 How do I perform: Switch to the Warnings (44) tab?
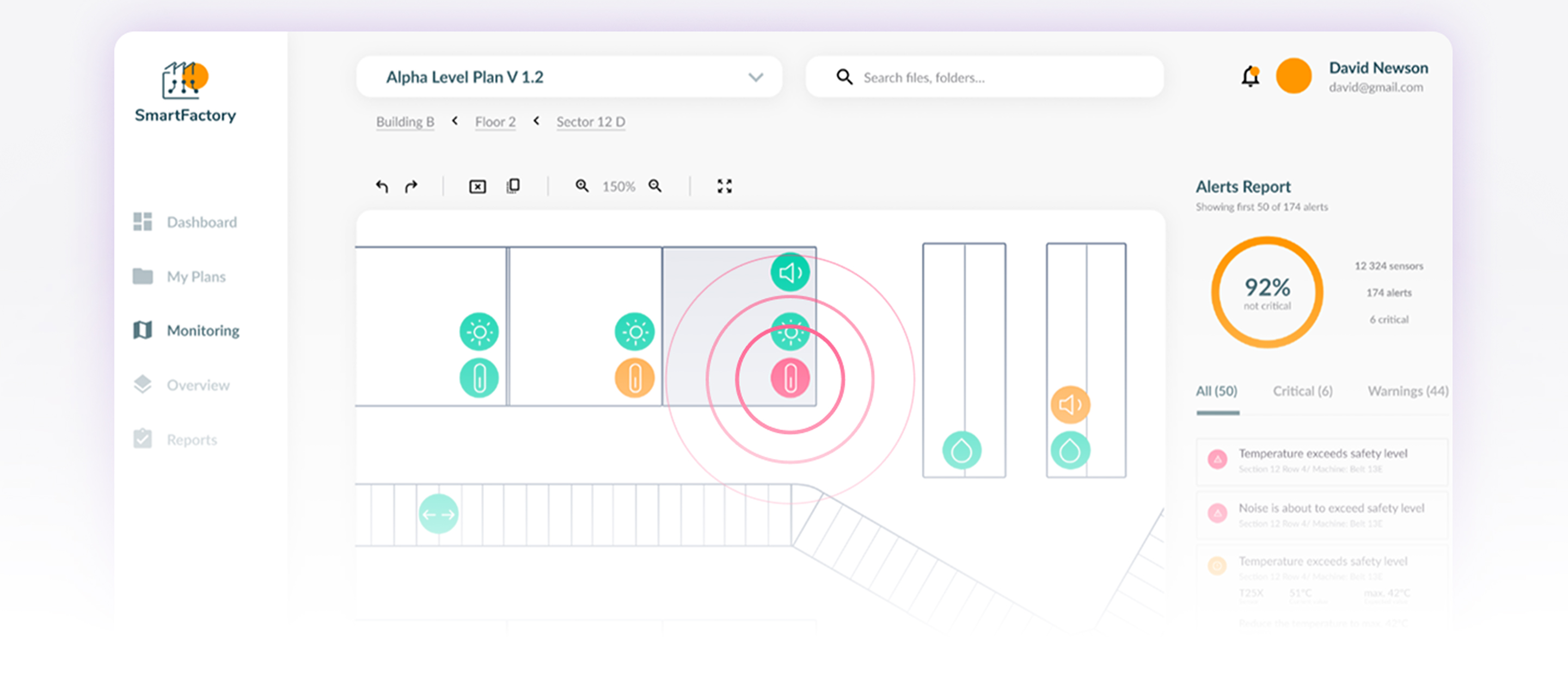tap(1407, 391)
